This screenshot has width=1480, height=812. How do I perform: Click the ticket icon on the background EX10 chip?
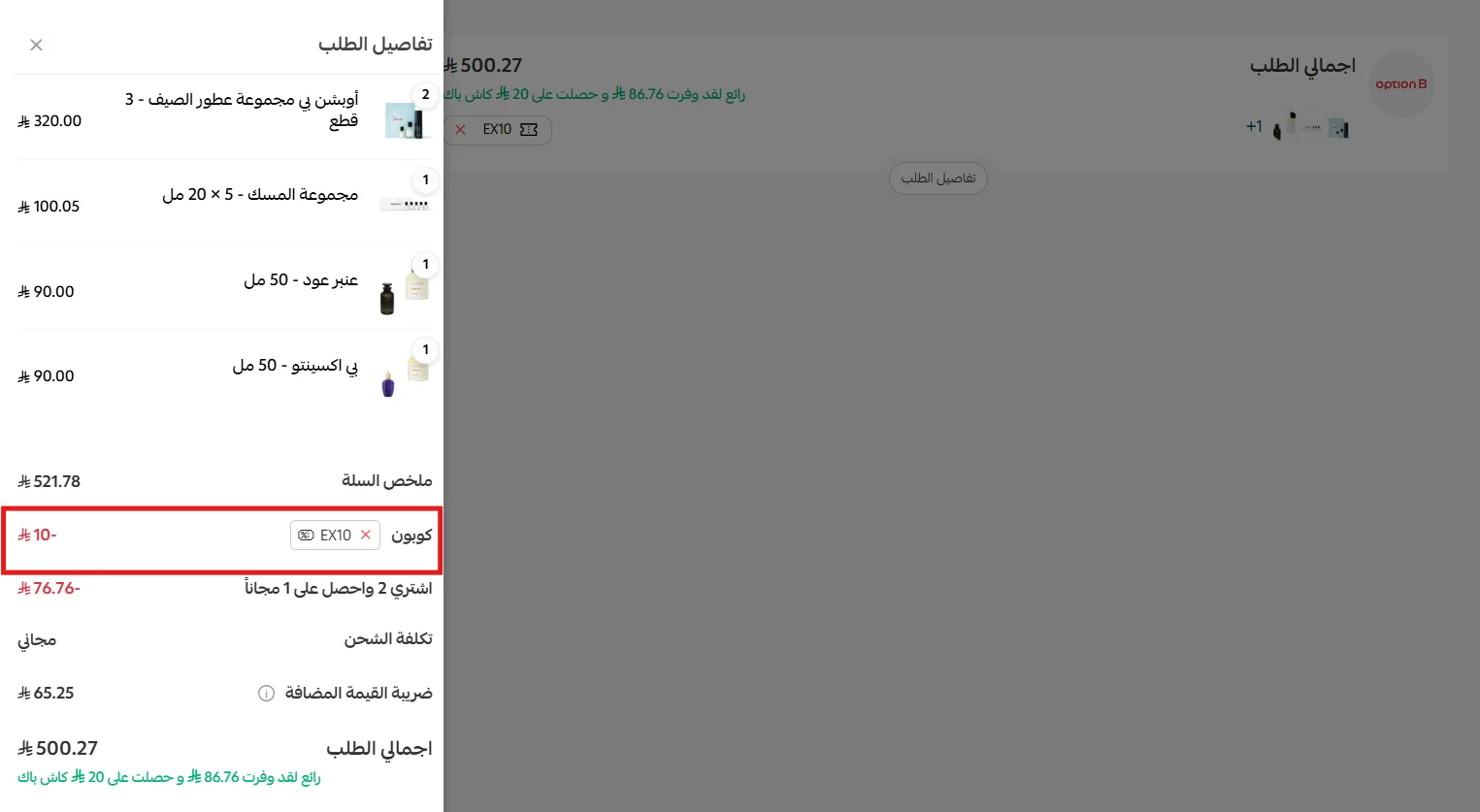(529, 129)
